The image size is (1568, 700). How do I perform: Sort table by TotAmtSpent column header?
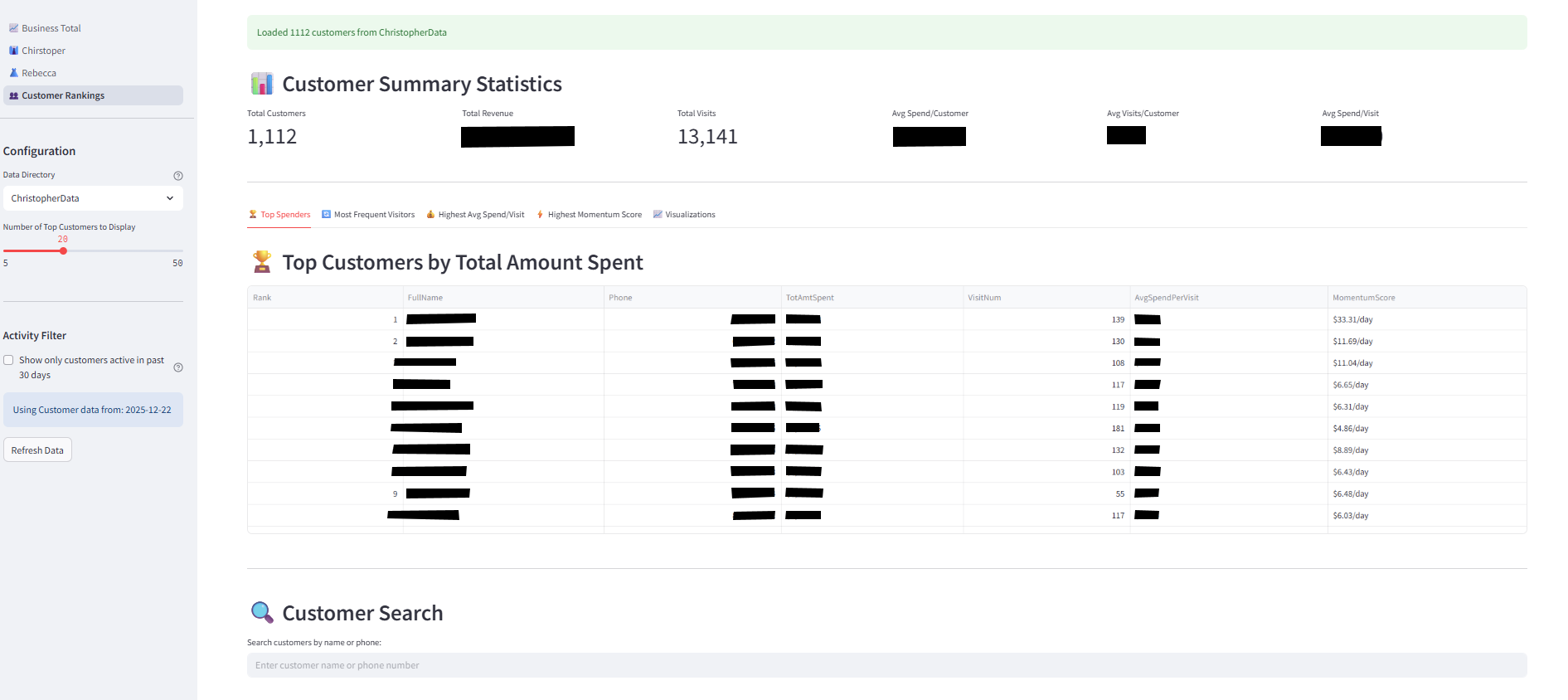click(810, 298)
